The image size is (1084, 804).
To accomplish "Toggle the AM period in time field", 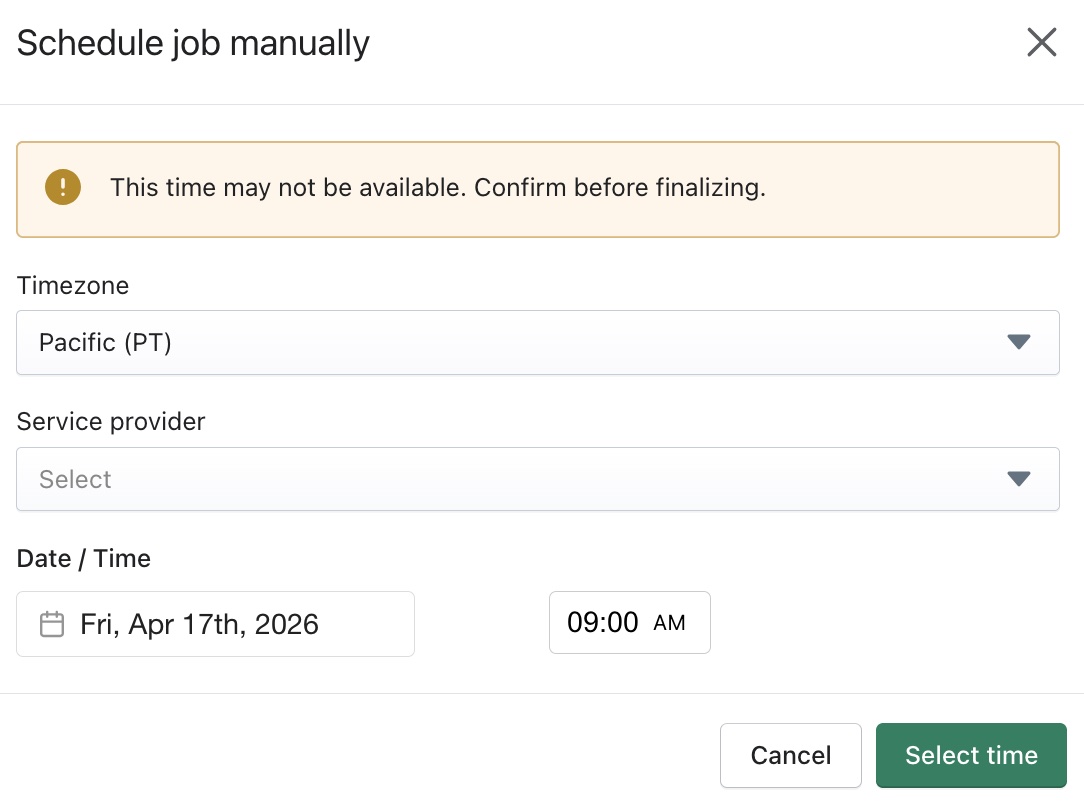I will point(669,624).
